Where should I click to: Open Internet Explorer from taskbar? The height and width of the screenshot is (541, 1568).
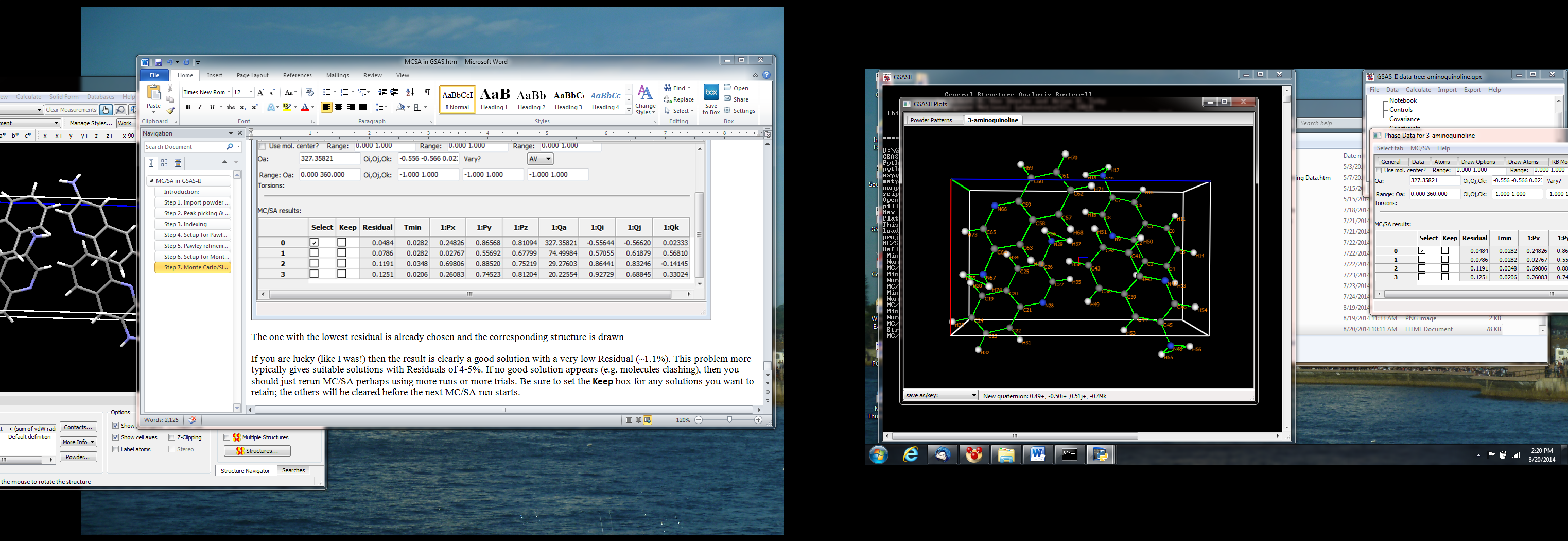tap(911, 454)
